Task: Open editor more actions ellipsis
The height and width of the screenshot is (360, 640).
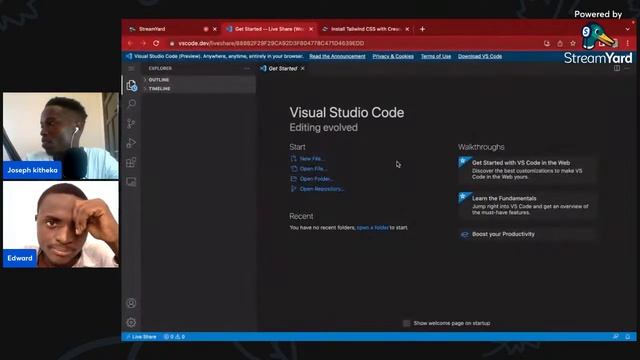Action: pos(627,68)
